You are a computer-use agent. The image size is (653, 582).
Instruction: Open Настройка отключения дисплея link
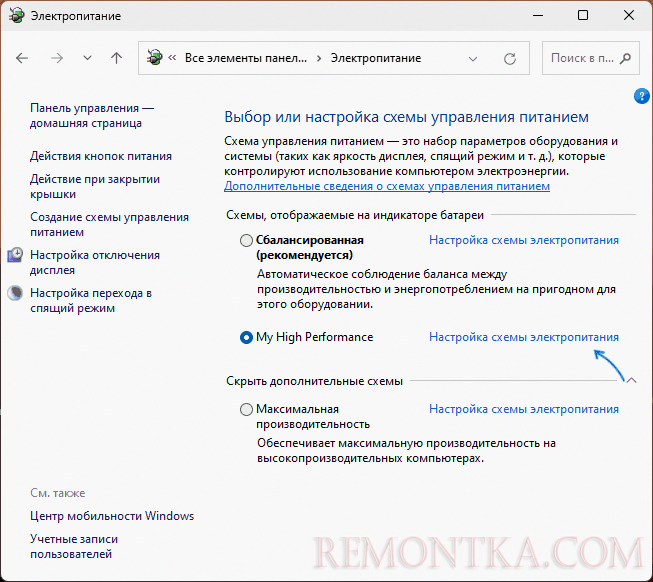(x=95, y=262)
